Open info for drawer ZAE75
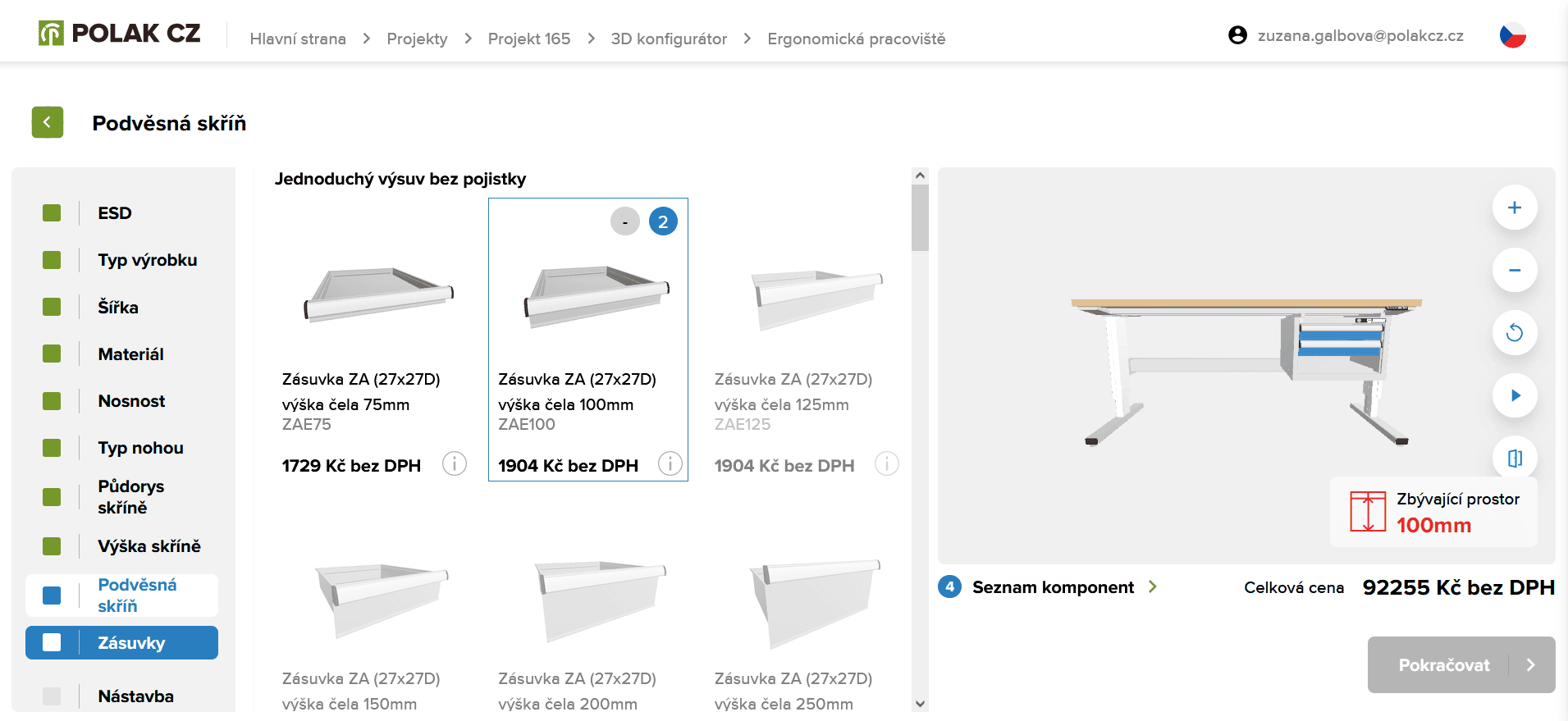The height and width of the screenshot is (721, 1568). pyautogui.click(x=454, y=463)
